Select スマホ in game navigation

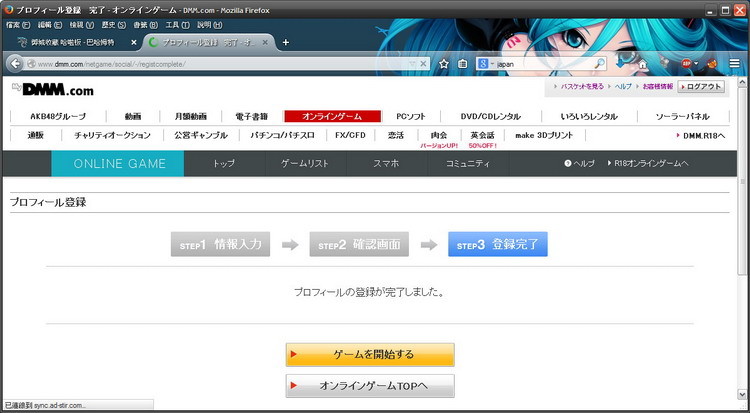[386, 164]
